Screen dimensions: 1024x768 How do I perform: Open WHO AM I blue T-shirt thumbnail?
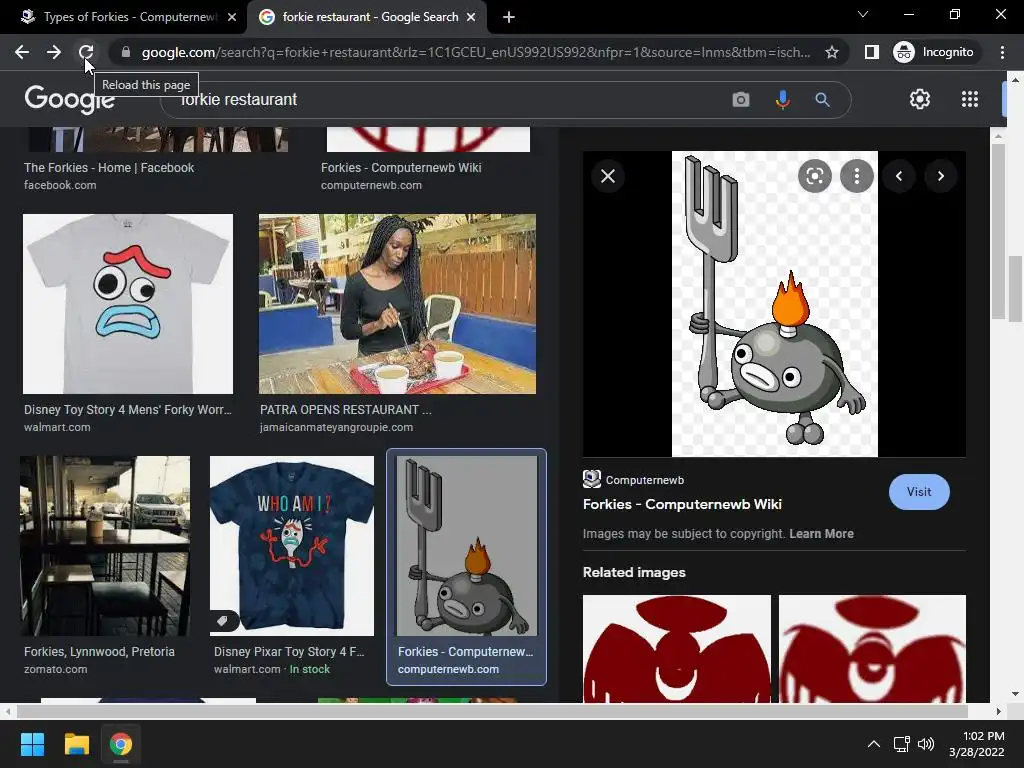click(292, 546)
